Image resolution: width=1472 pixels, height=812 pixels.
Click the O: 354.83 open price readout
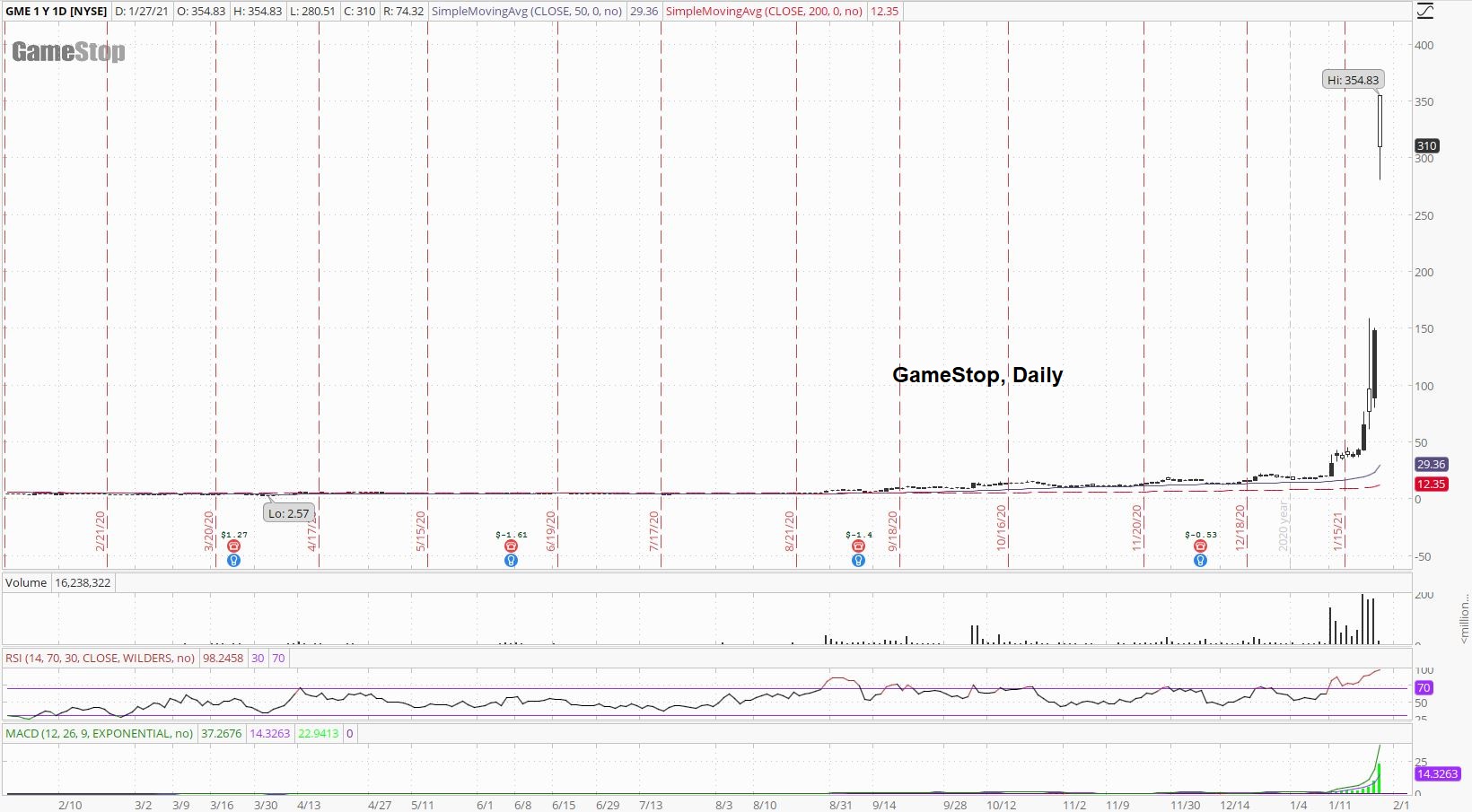click(201, 12)
